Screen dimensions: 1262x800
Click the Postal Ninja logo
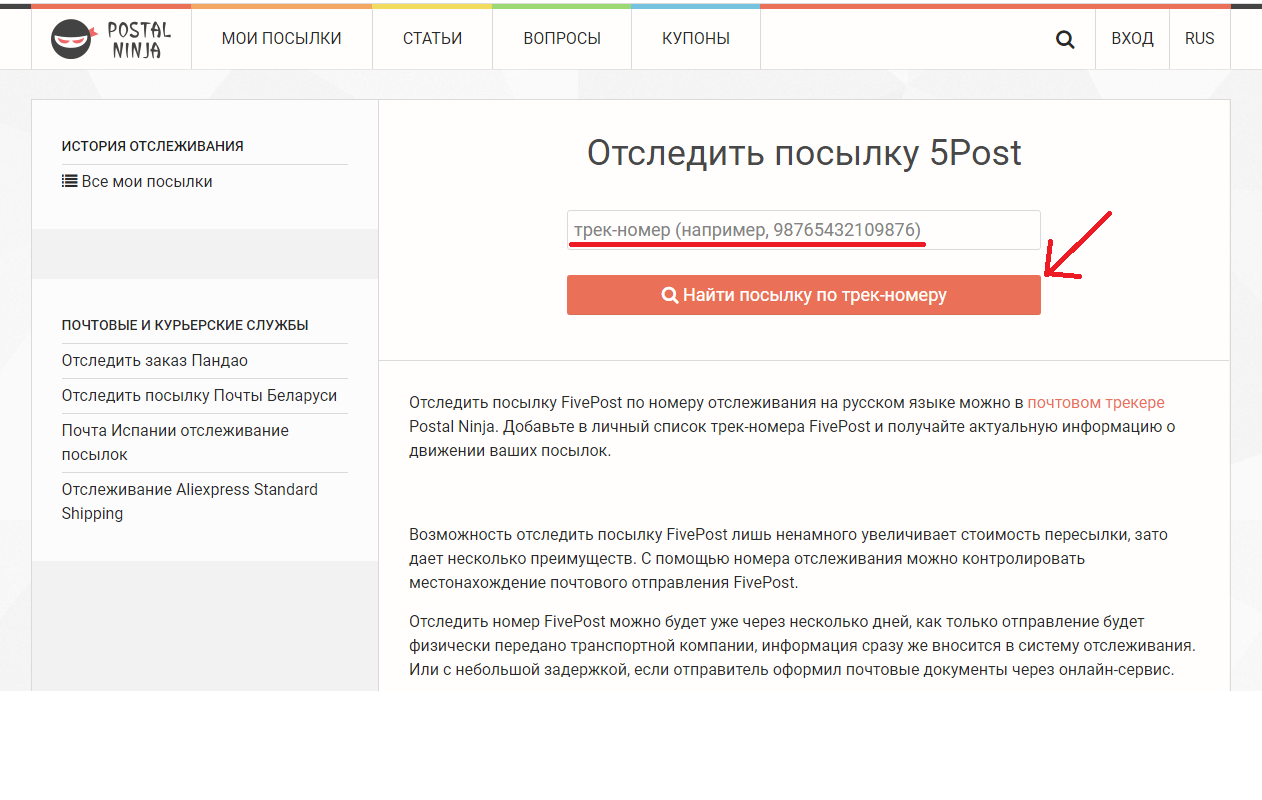click(111, 39)
